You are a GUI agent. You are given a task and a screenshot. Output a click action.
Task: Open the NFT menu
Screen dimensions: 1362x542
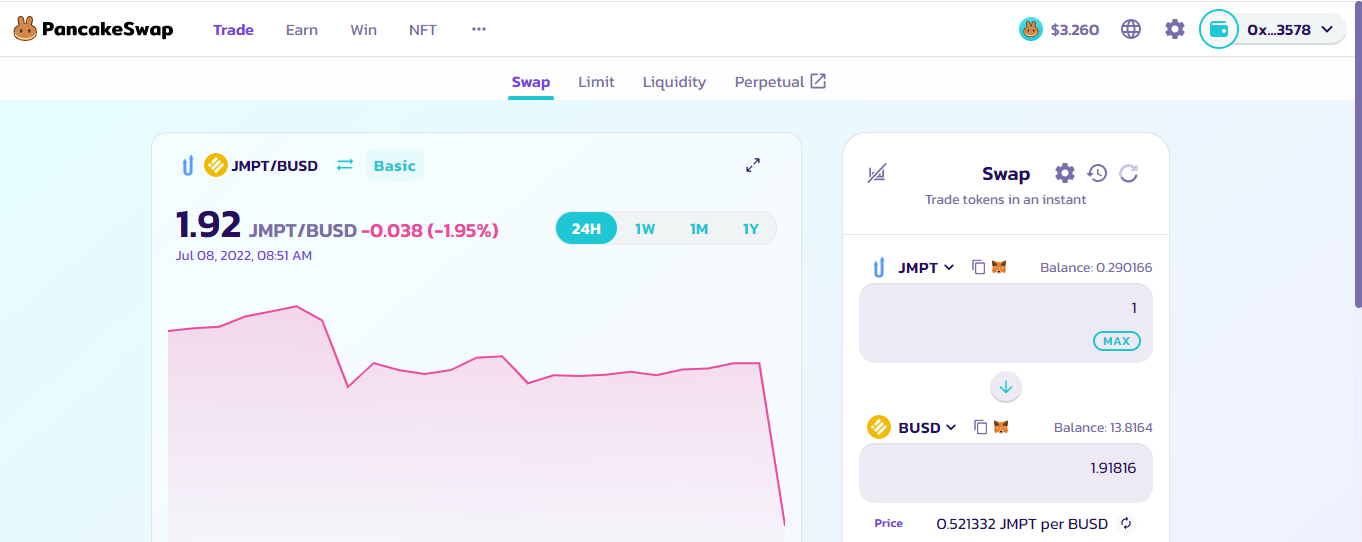423,29
